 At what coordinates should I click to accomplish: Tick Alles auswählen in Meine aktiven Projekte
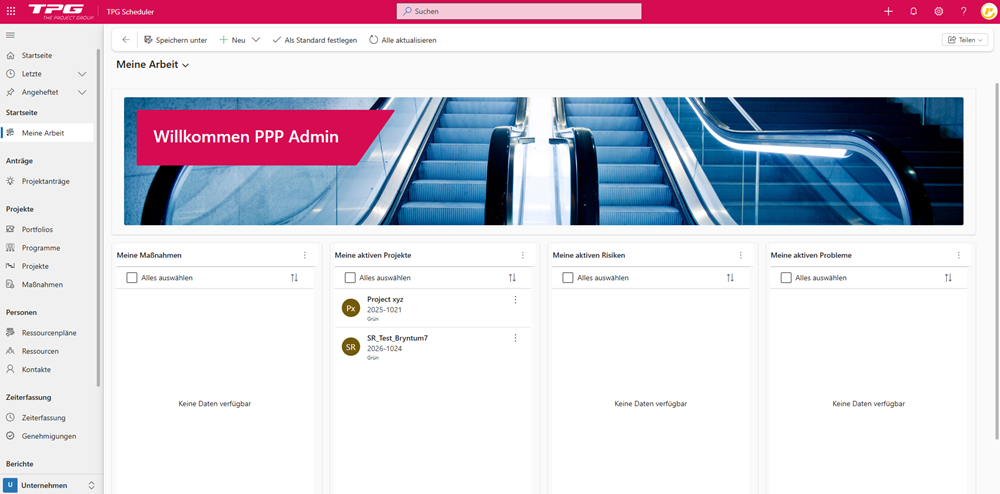pyautogui.click(x=350, y=278)
